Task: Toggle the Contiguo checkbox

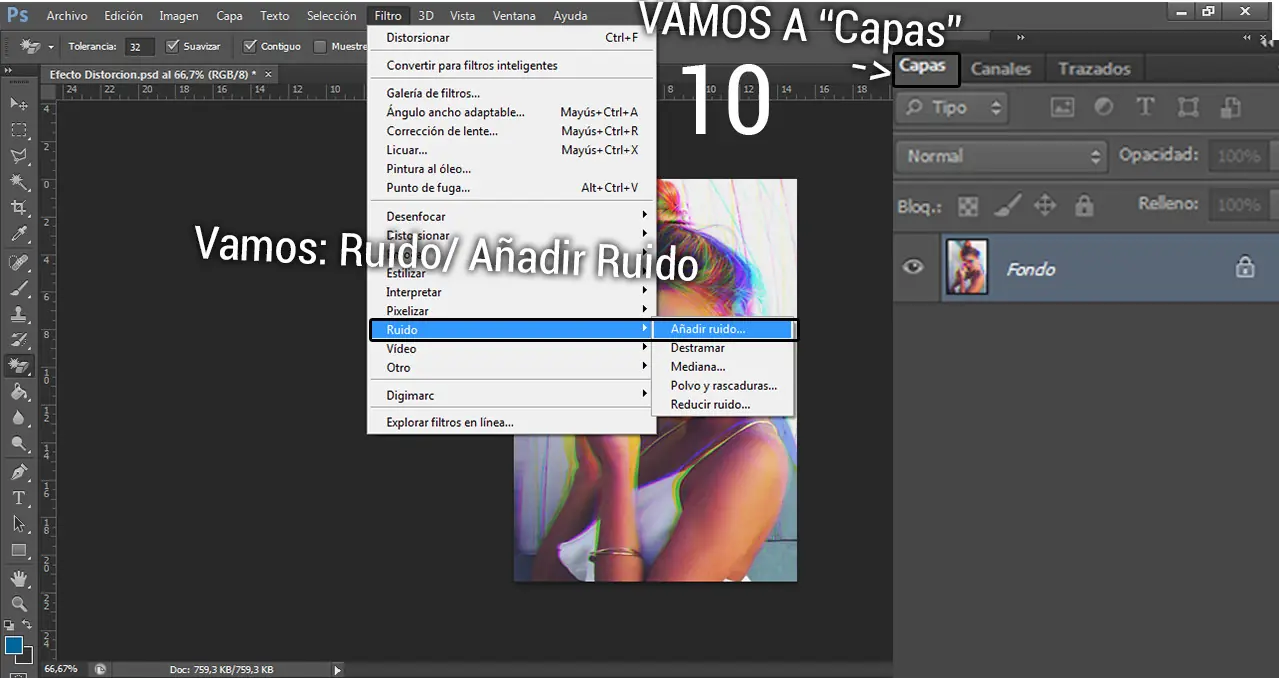Action: [x=250, y=46]
